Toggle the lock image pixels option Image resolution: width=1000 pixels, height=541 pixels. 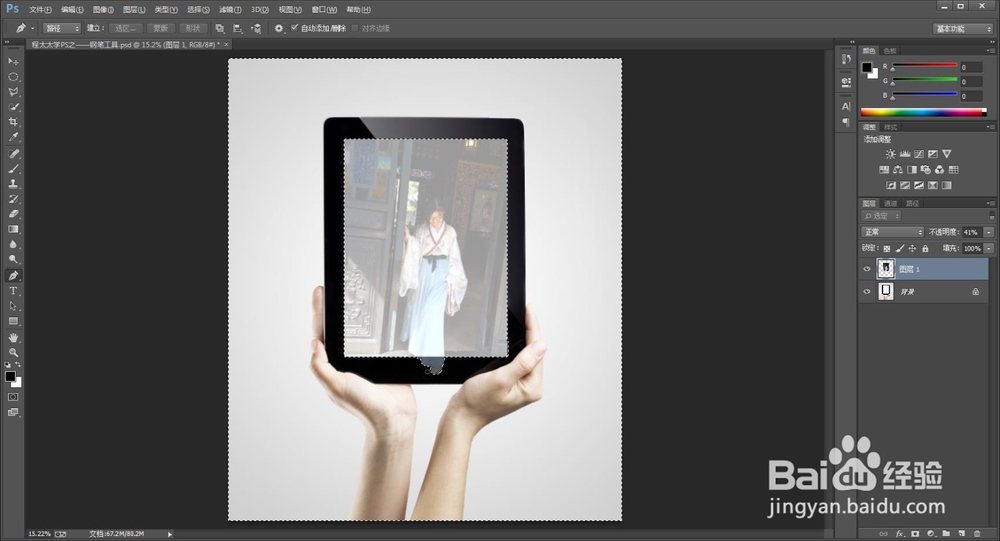pos(900,248)
